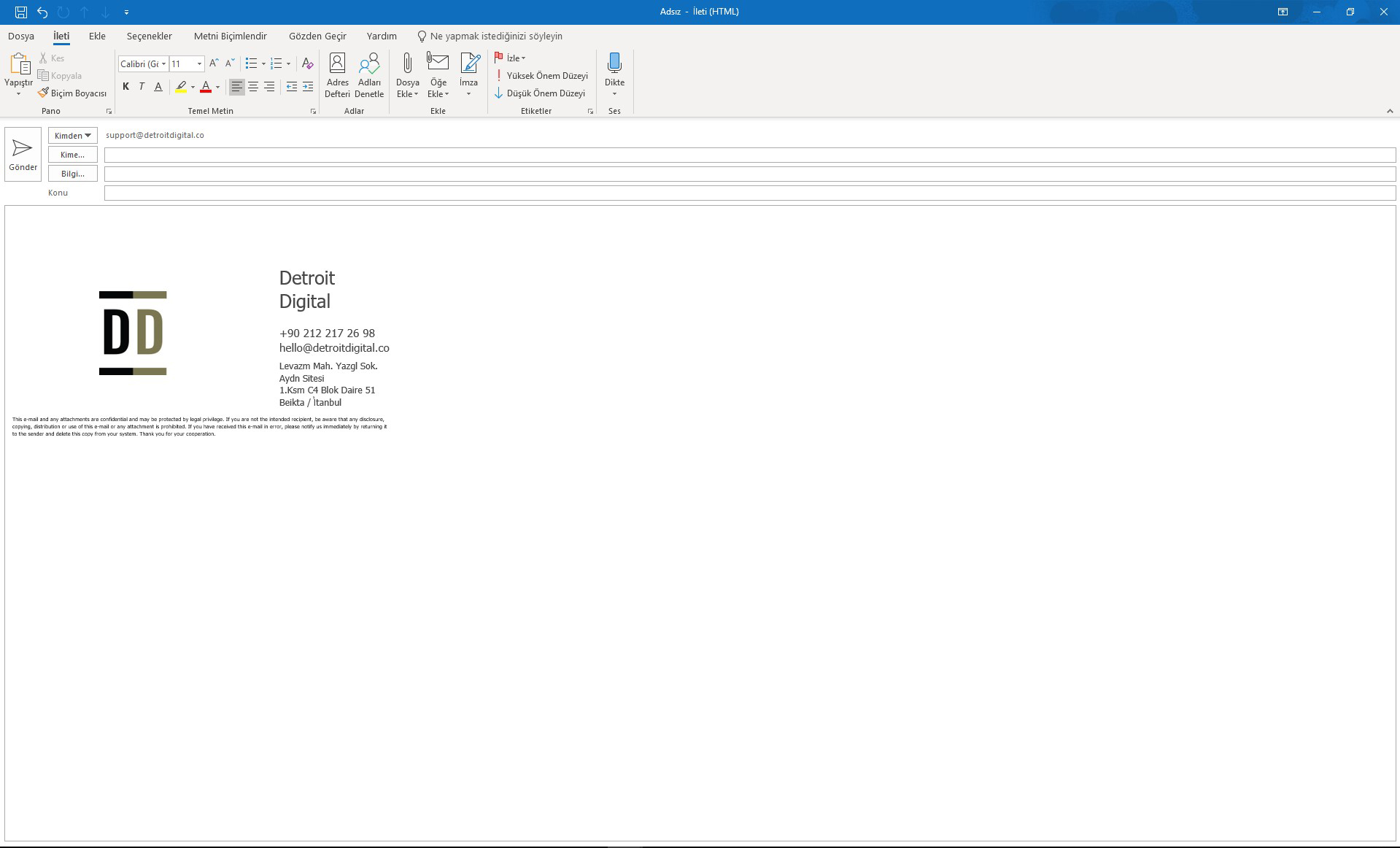The height and width of the screenshot is (848, 1400).
Task: Toggle bold formatting
Action: 125,87
